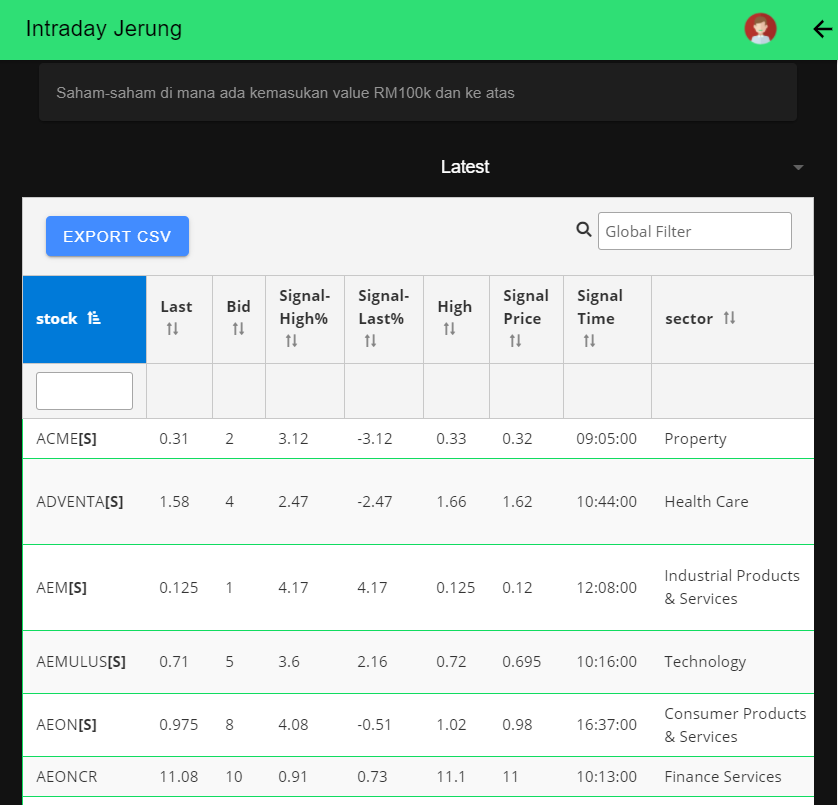The width and height of the screenshot is (838, 805).
Task: Sort by Signal Time column icon
Action: pos(589,341)
